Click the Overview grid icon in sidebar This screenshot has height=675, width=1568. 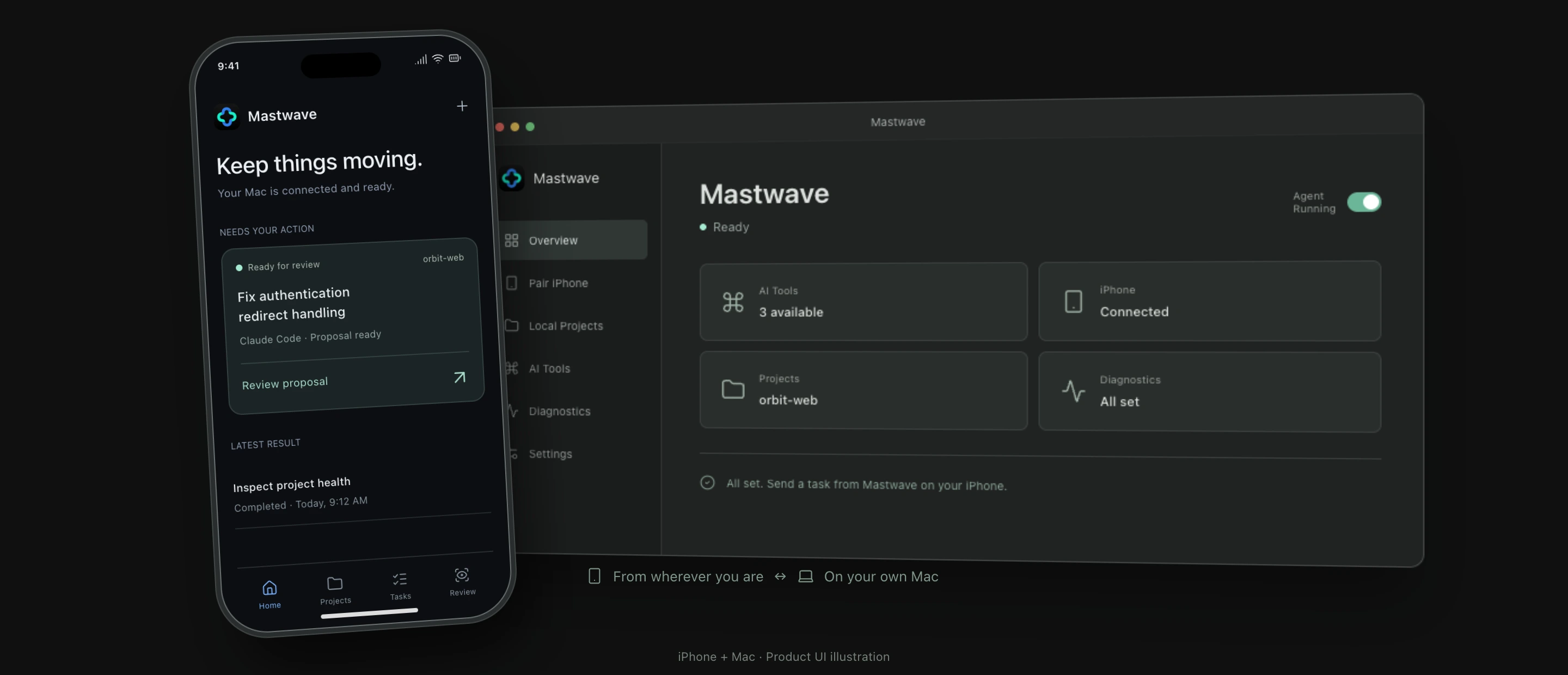pyautogui.click(x=511, y=241)
